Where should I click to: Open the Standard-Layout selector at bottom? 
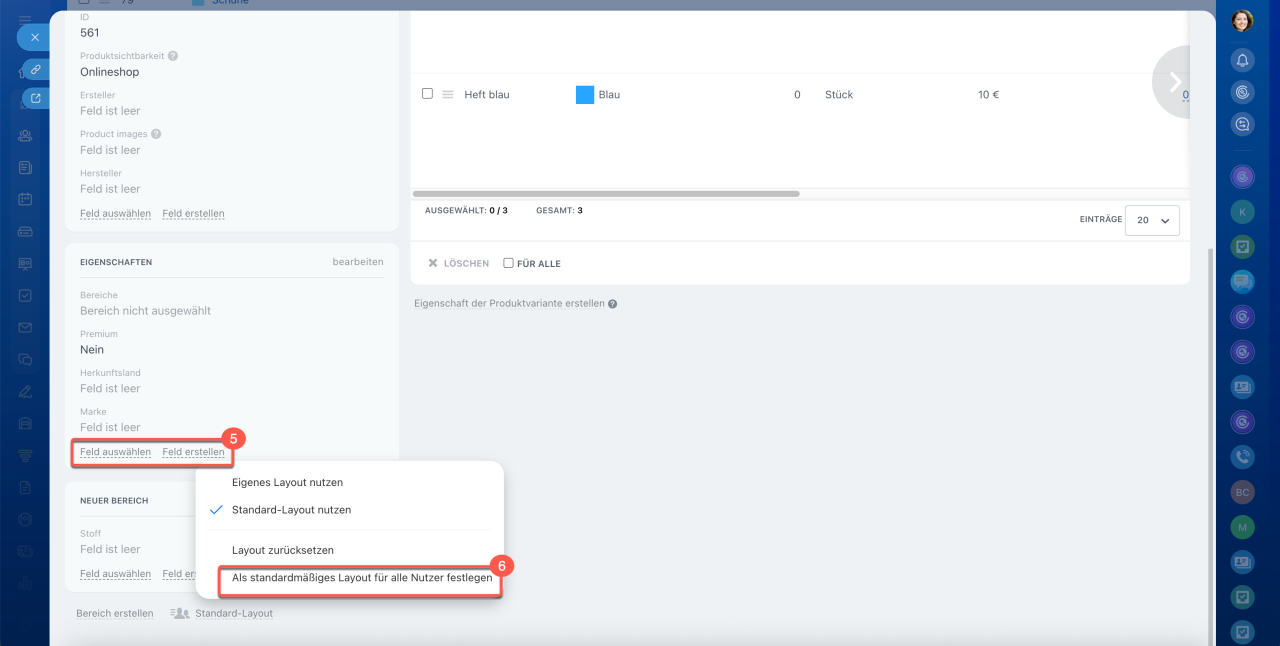[222, 613]
